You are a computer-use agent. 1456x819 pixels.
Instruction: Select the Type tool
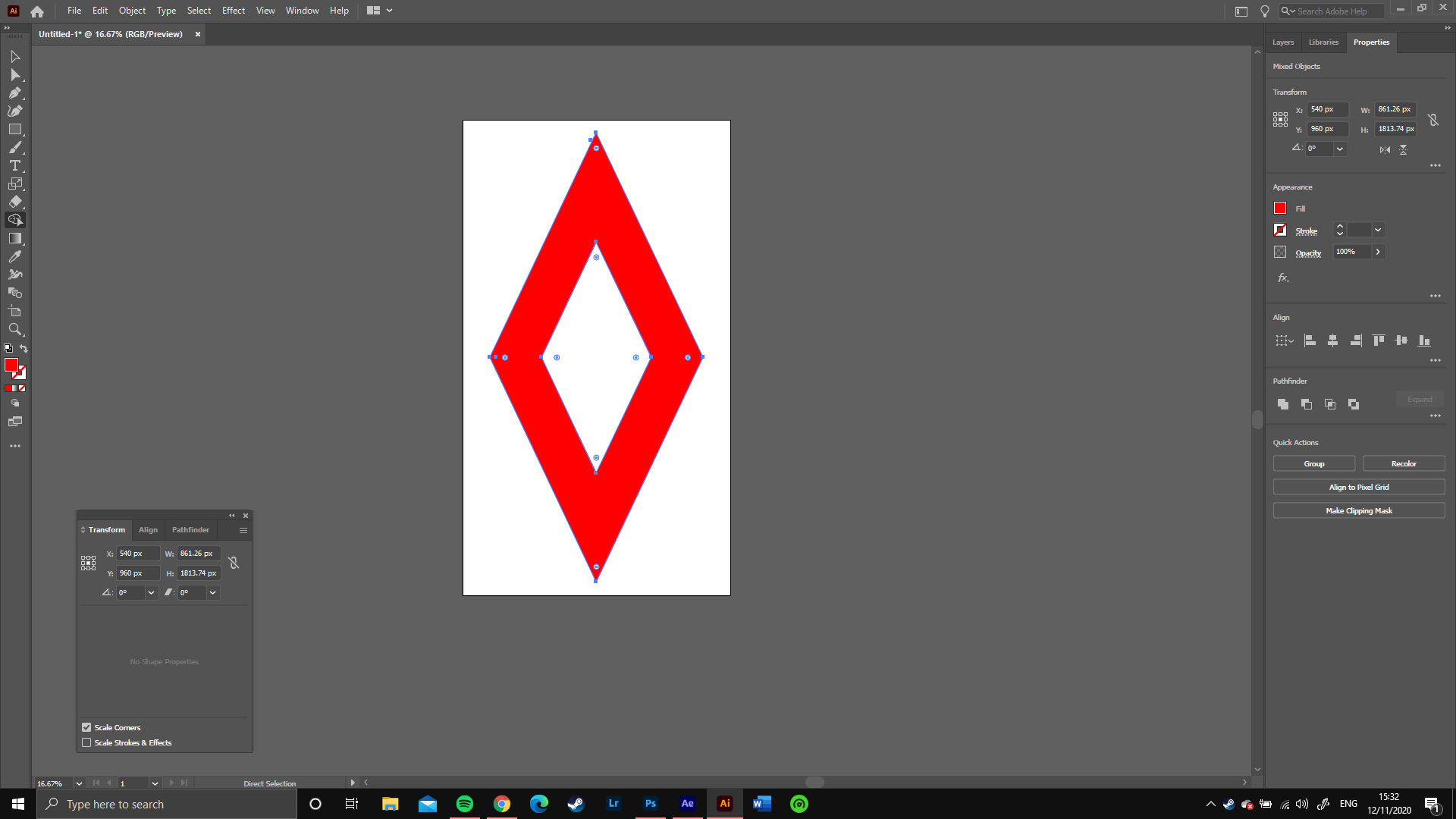(x=15, y=165)
